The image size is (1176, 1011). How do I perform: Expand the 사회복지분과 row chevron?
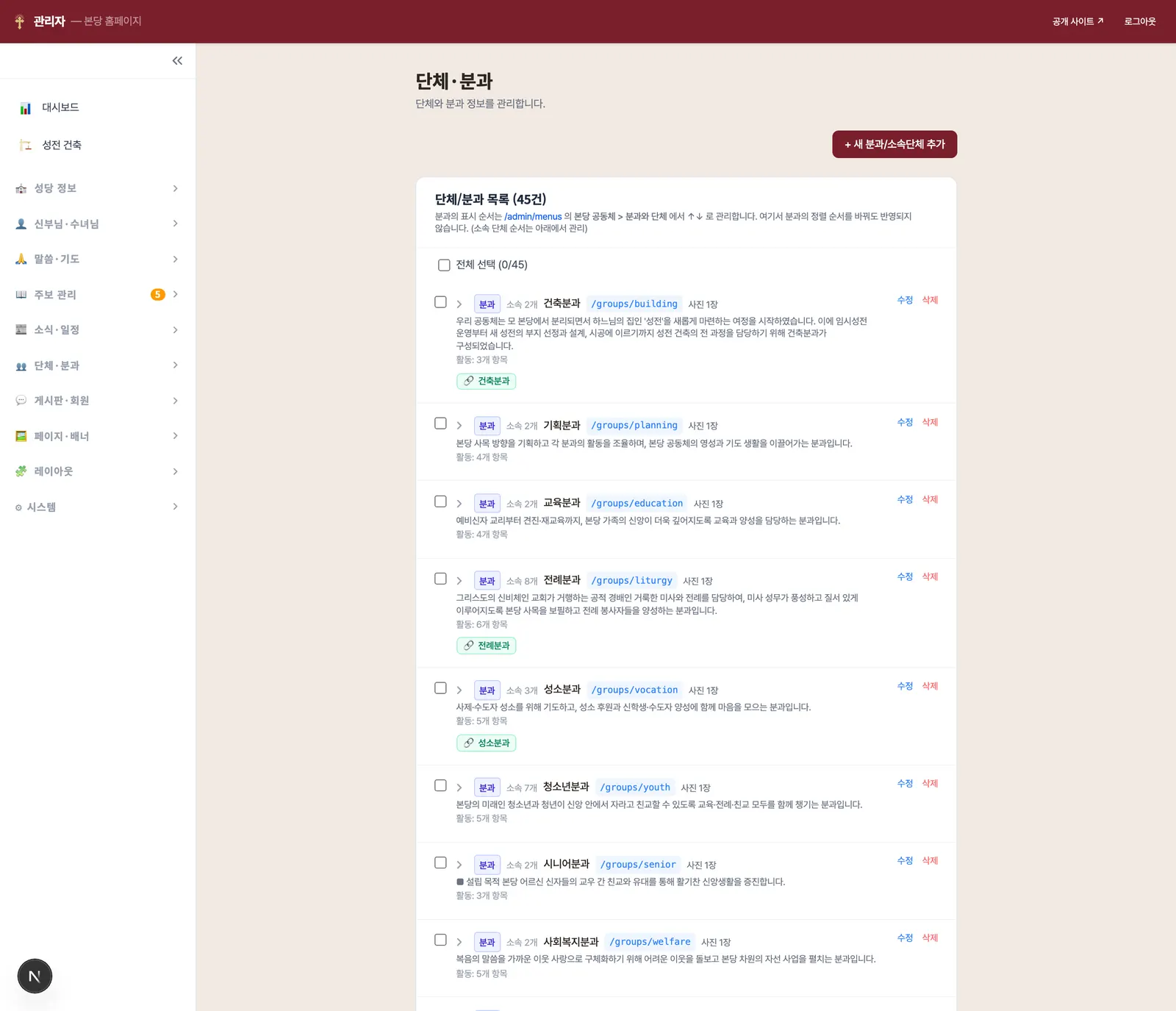tap(459, 942)
